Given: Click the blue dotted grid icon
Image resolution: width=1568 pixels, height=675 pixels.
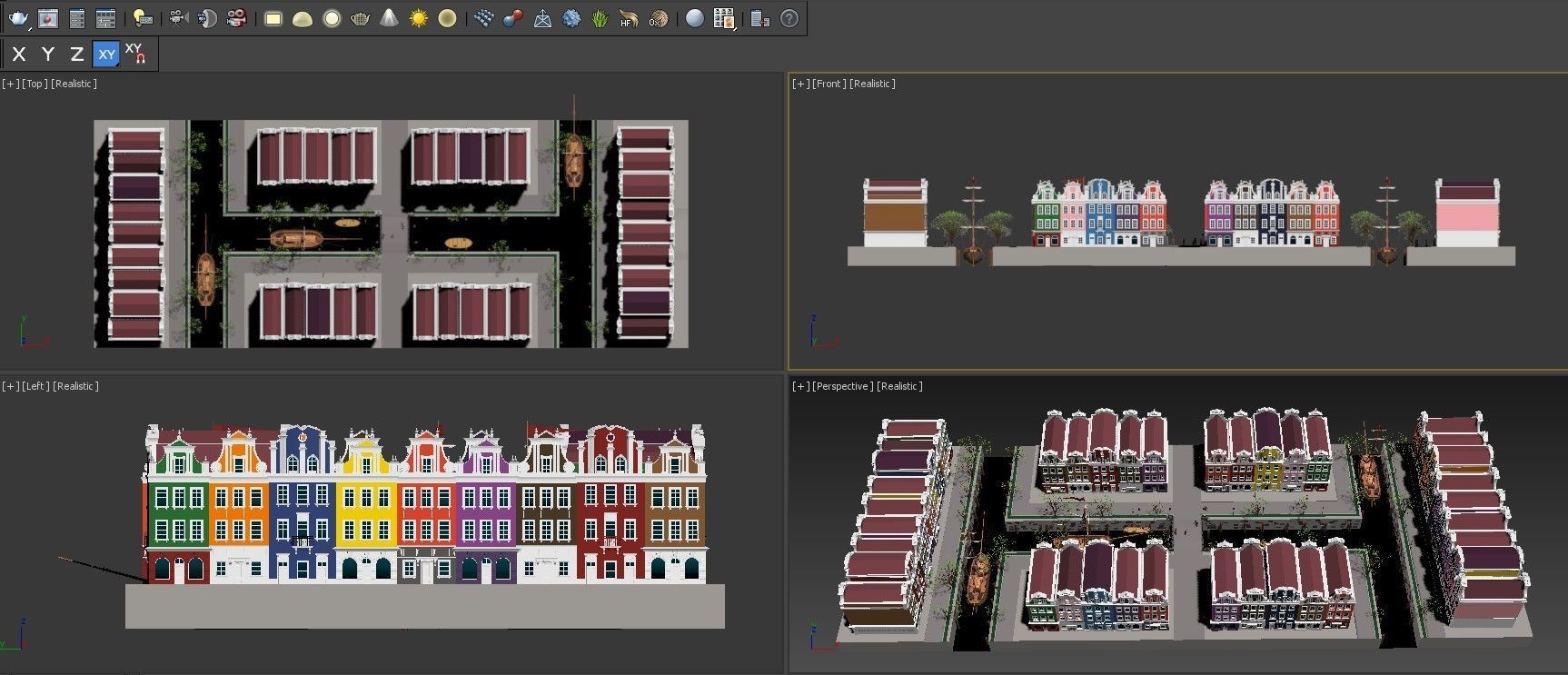Looking at the screenshot, I should [x=484, y=18].
